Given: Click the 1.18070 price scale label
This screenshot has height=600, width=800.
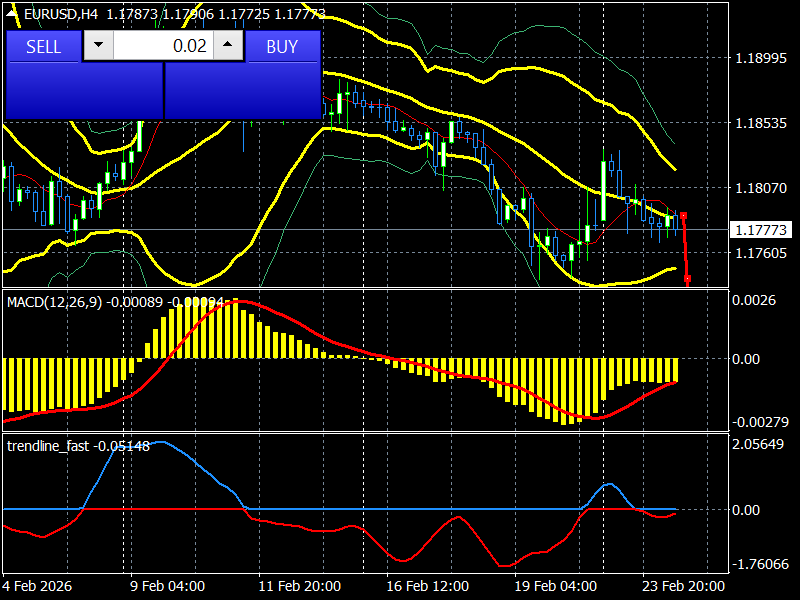Looking at the screenshot, I should pyautogui.click(x=761, y=188).
